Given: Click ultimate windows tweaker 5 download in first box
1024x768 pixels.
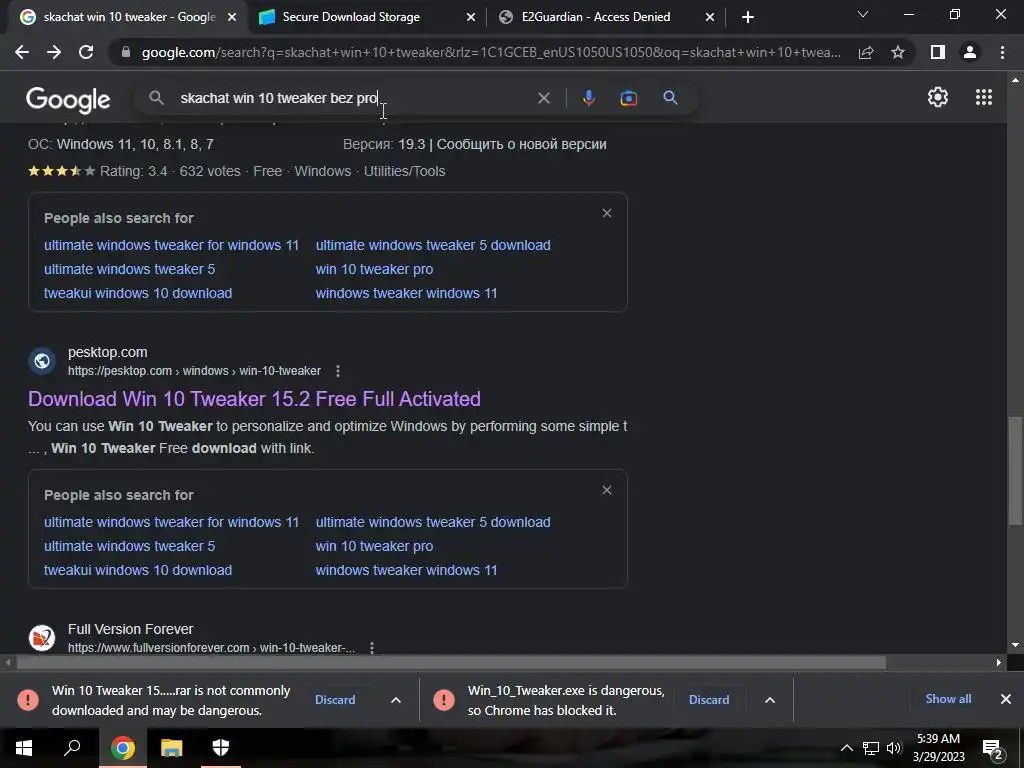Looking at the screenshot, I should tap(433, 246).
